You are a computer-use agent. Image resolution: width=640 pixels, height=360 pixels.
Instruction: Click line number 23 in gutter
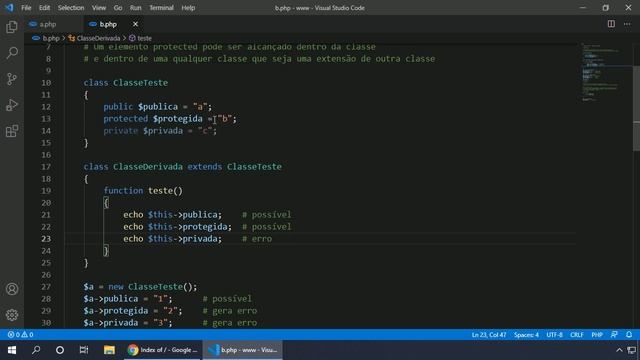point(46,239)
